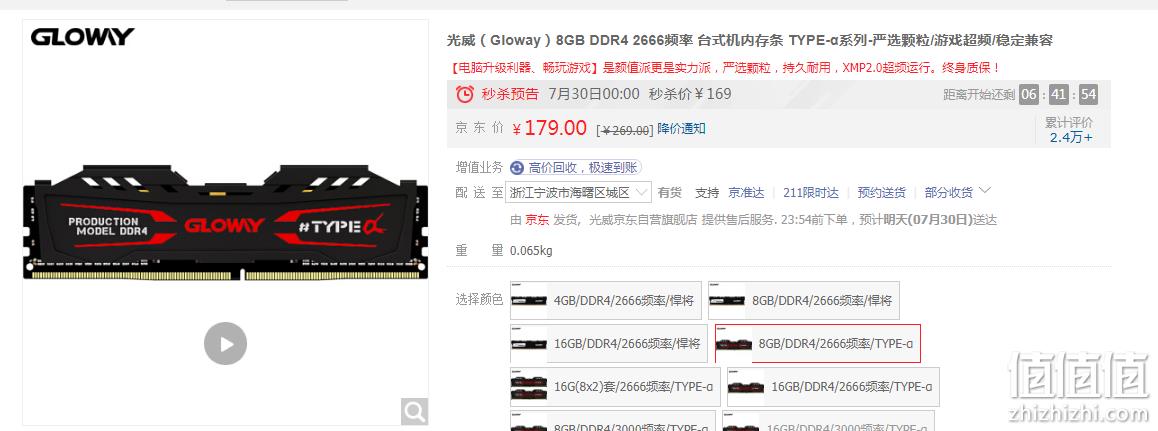Open the delivery address dropdown 浙江宁波市海曙区城区
Screen dimensions: 1158x431
[578, 193]
